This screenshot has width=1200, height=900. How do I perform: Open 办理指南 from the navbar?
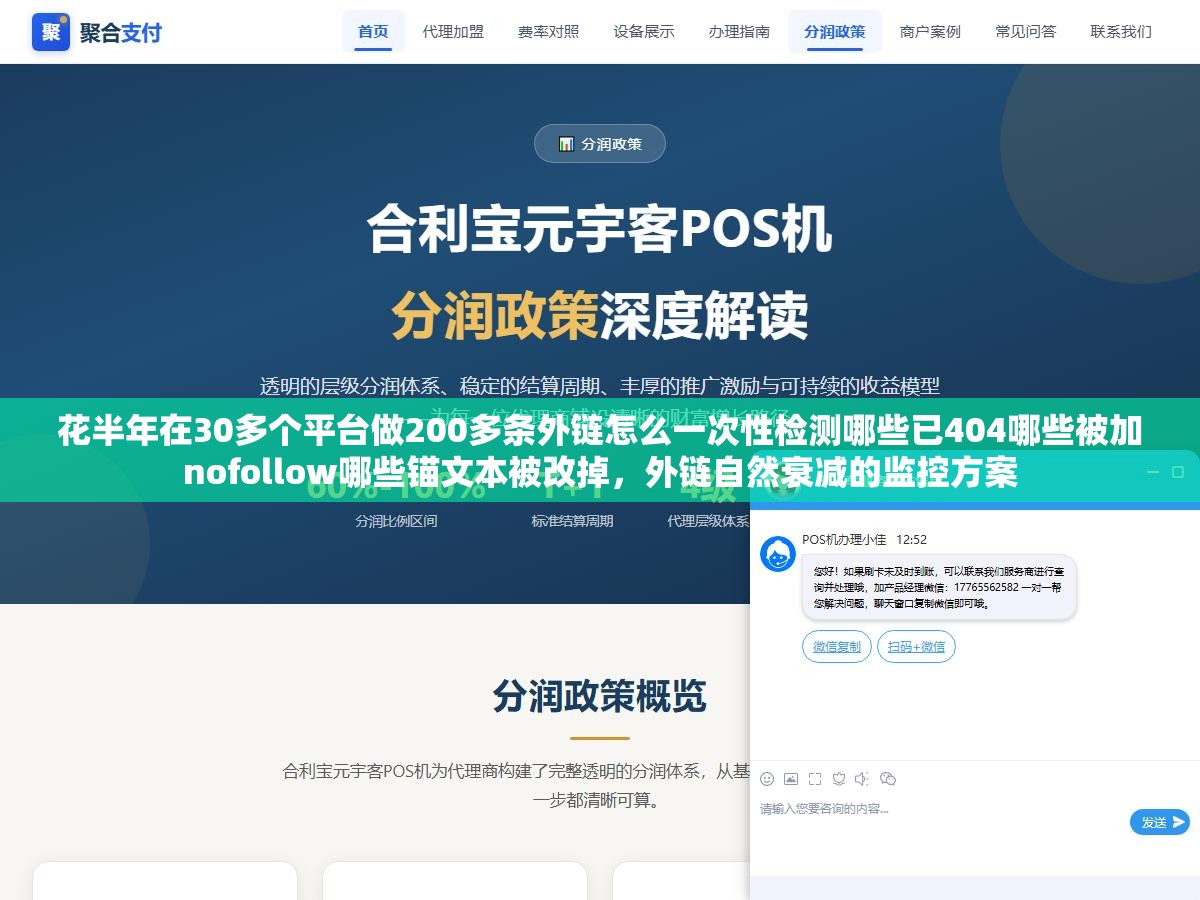click(x=739, y=31)
